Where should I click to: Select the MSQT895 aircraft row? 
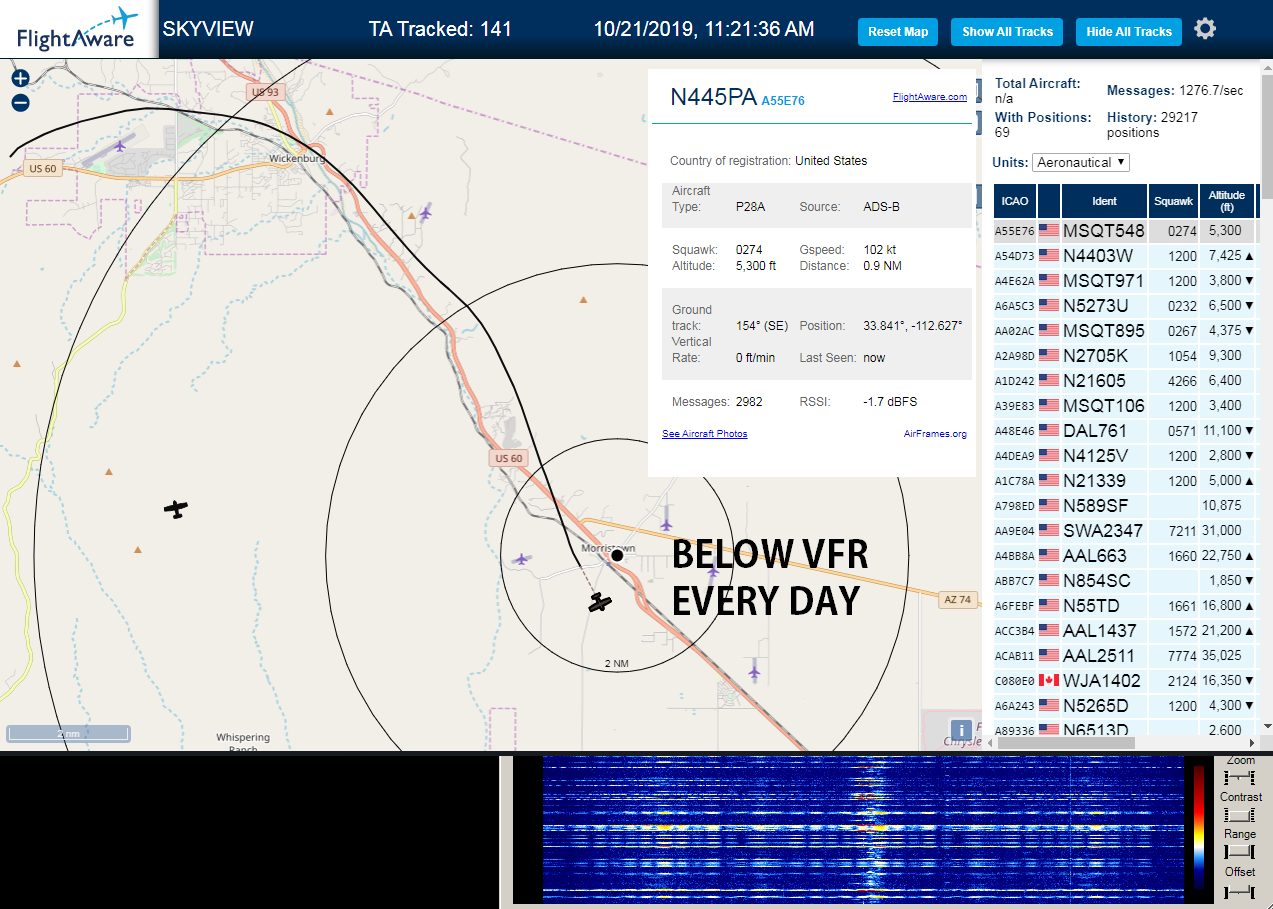[1125, 331]
